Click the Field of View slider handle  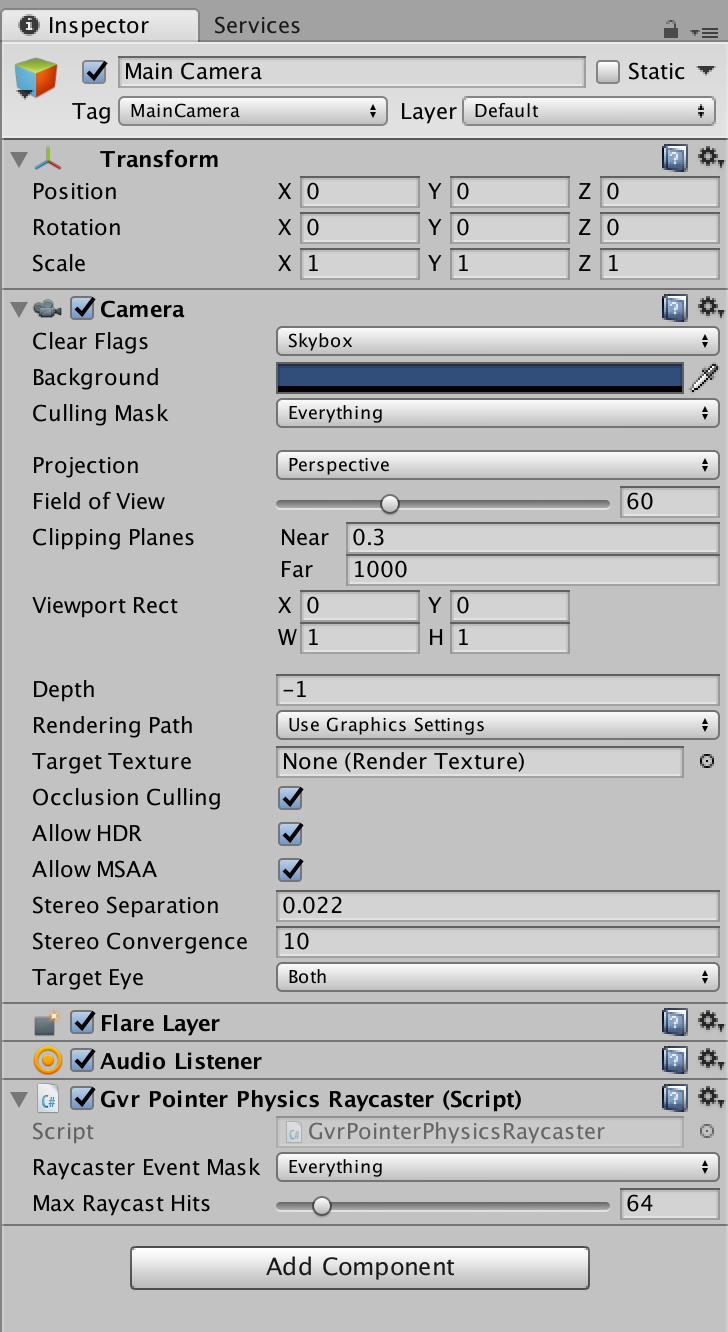pos(390,502)
